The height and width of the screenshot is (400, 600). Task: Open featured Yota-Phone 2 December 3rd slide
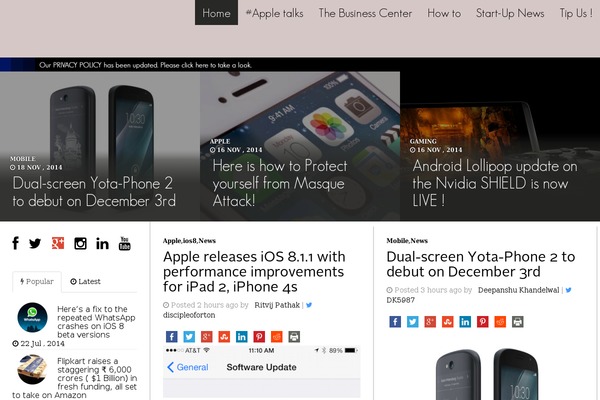(x=94, y=192)
